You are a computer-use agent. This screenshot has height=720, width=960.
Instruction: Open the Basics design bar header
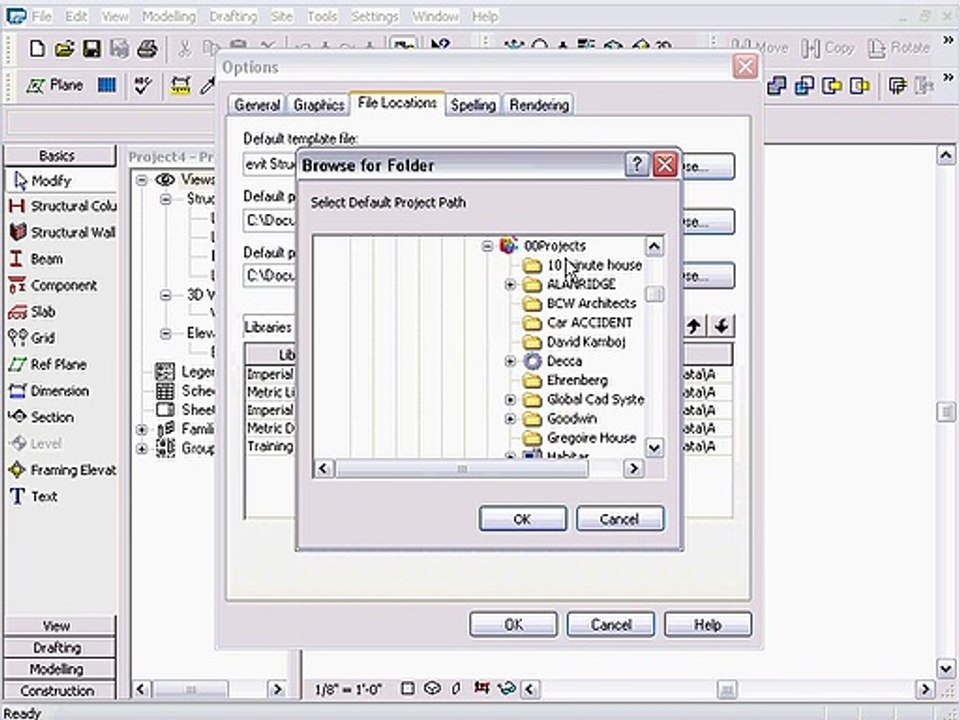(59, 156)
